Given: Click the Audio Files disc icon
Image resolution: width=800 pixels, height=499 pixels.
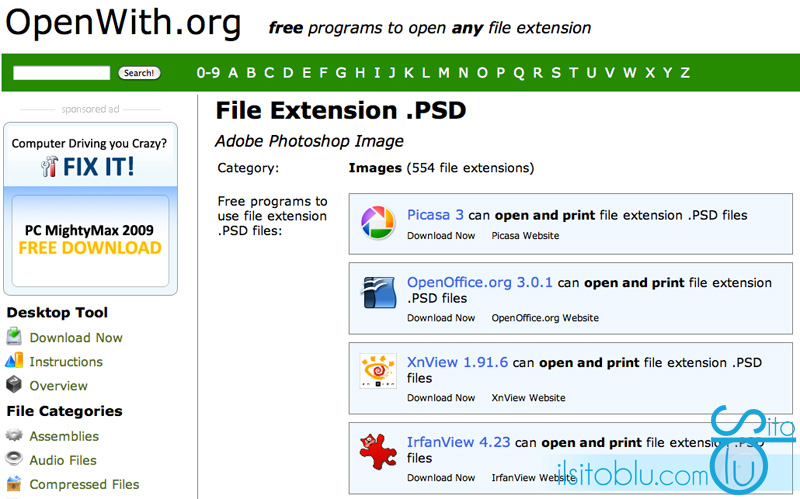Looking at the screenshot, I should pyautogui.click(x=14, y=460).
